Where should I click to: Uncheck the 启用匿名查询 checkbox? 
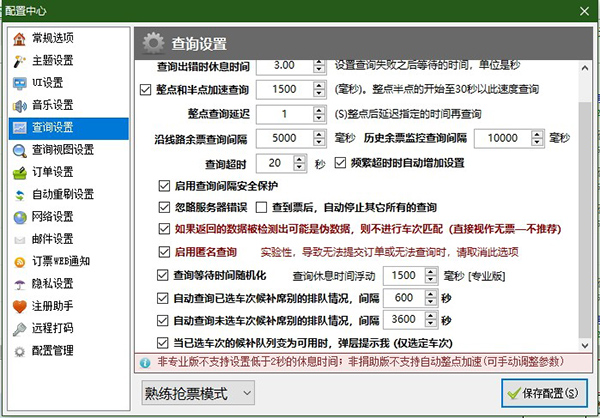164,252
